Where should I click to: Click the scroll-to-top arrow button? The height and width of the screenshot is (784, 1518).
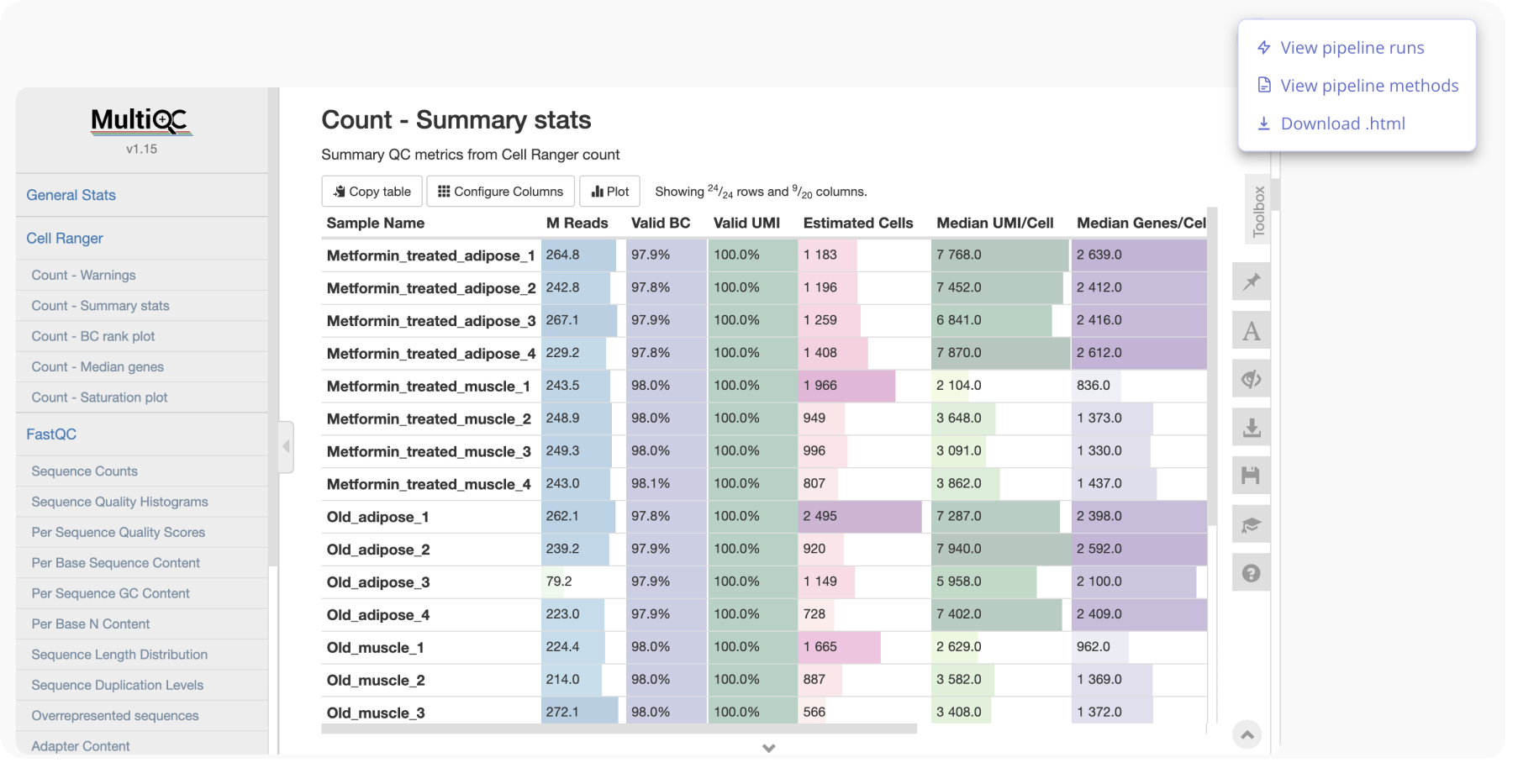coord(1247,734)
